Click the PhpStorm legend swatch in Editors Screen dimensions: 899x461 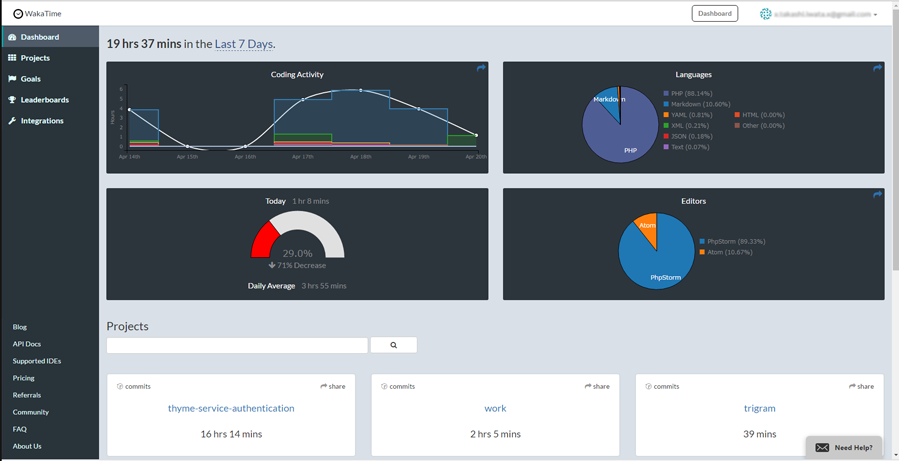702,242
